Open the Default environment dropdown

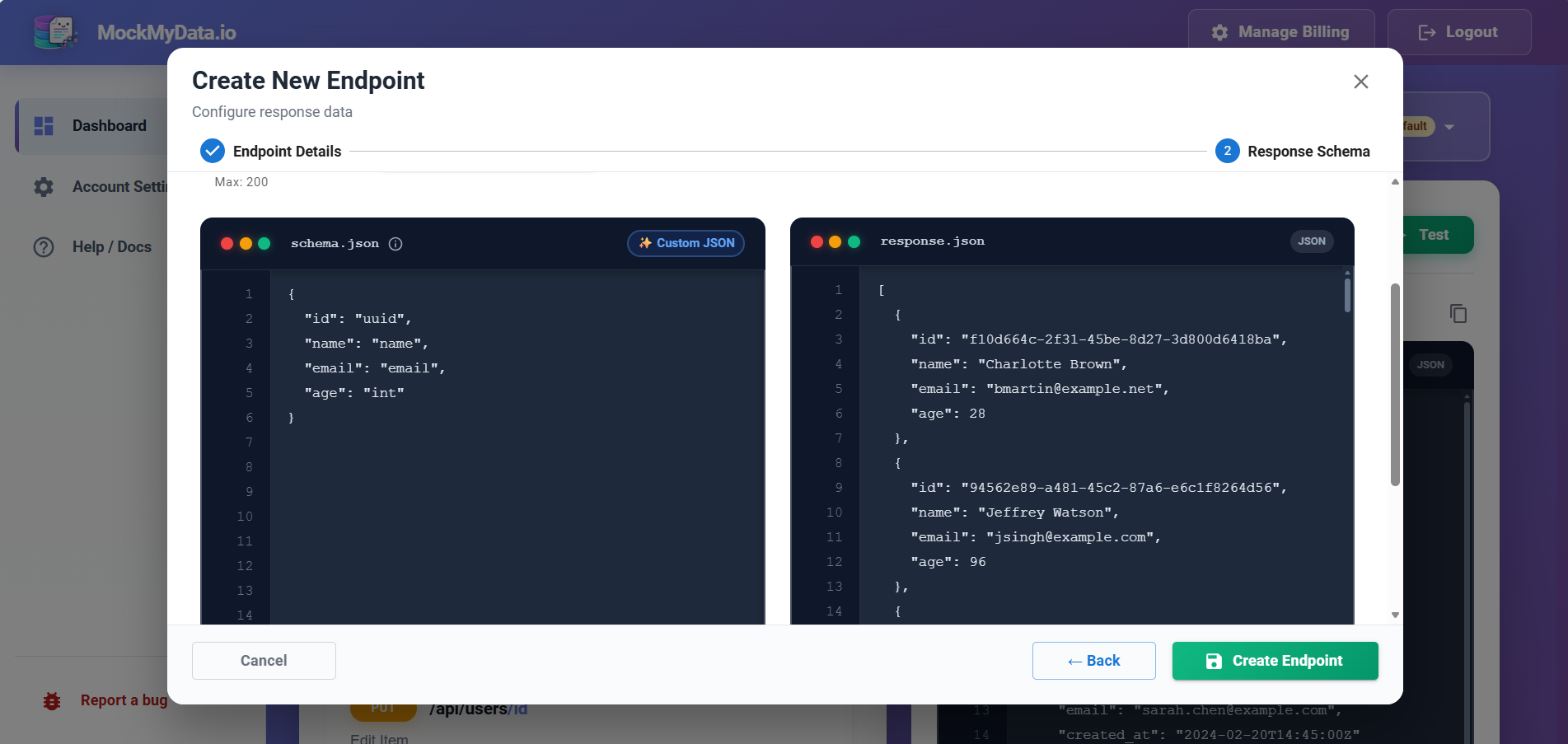click(x=1448, y=126)
